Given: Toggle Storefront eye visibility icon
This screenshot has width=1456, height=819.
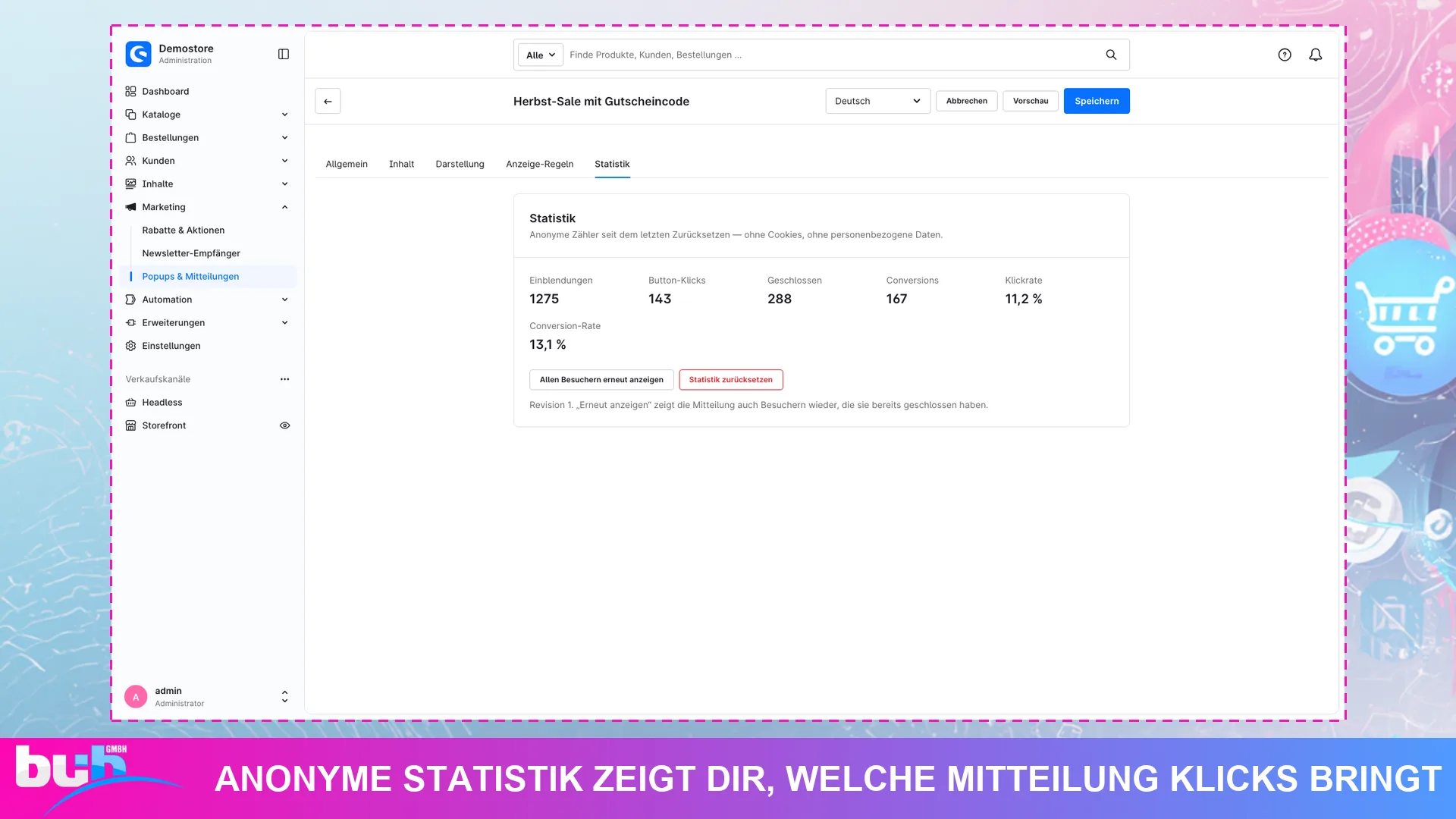Looking at the screenshot, I should tap(285, 425).
